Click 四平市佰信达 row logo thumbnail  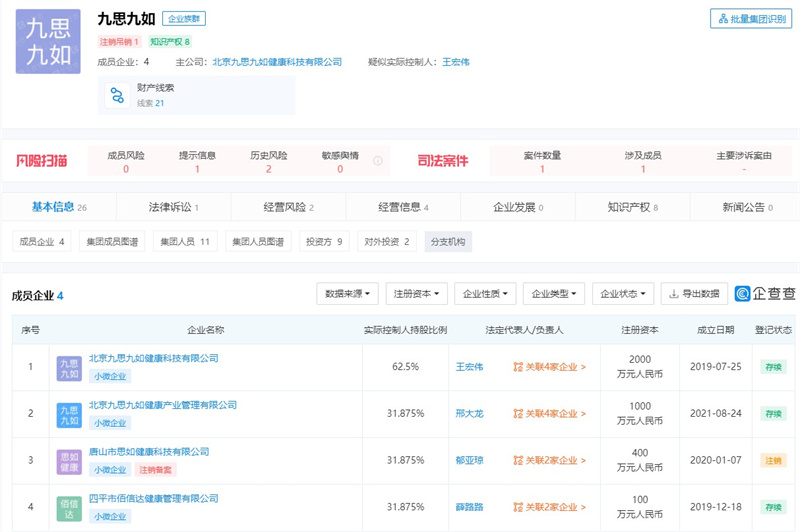[x=69, y=508]
